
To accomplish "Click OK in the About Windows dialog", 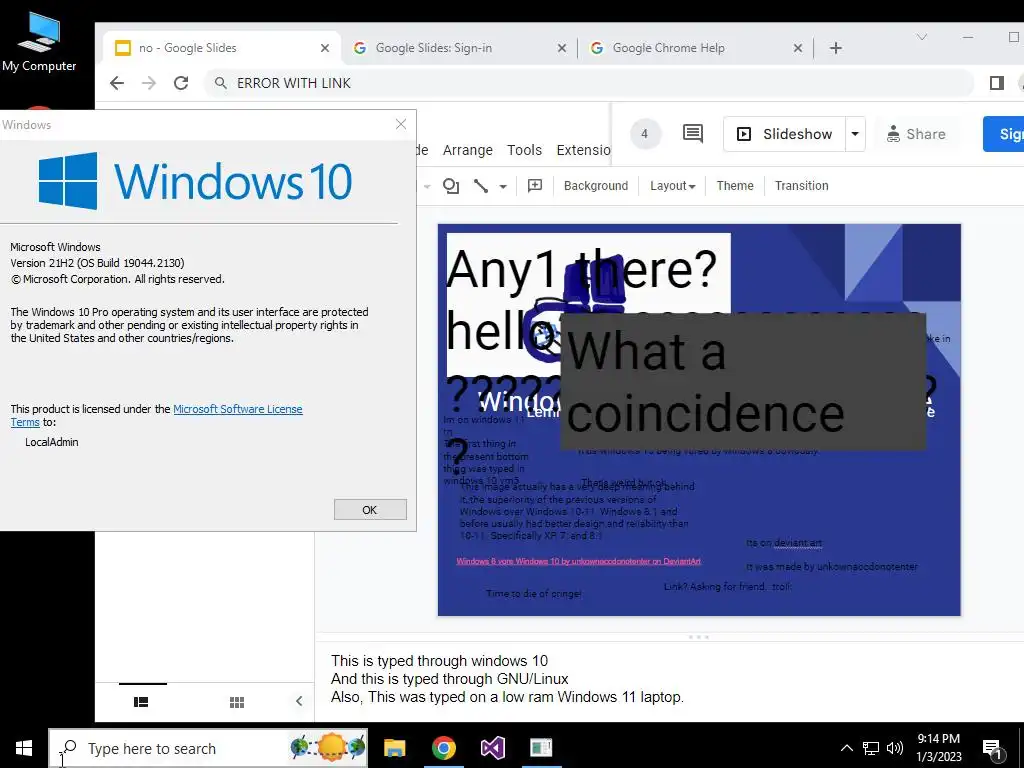I will point(370,510).
